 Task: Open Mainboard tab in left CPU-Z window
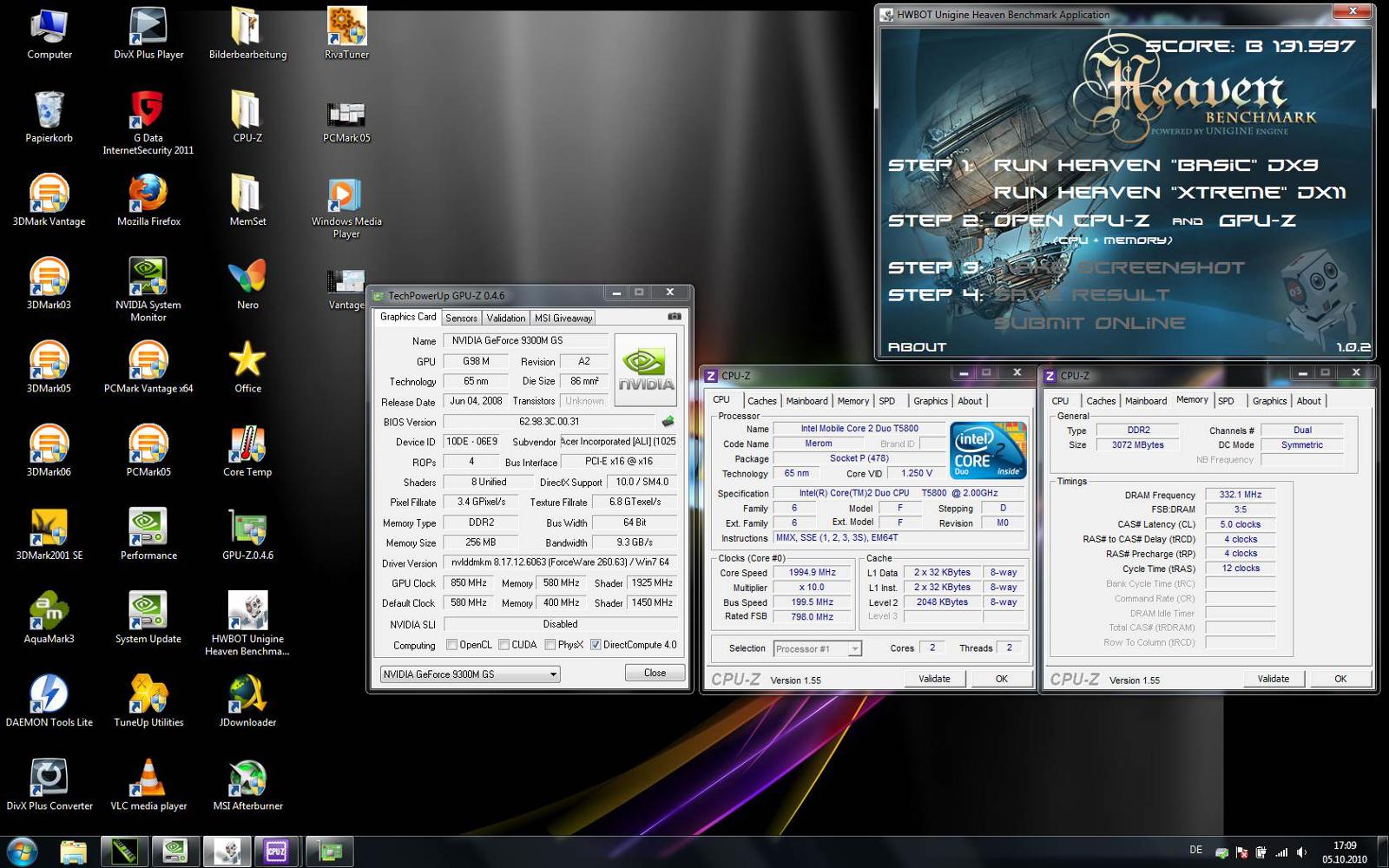[x=807, y=401]
